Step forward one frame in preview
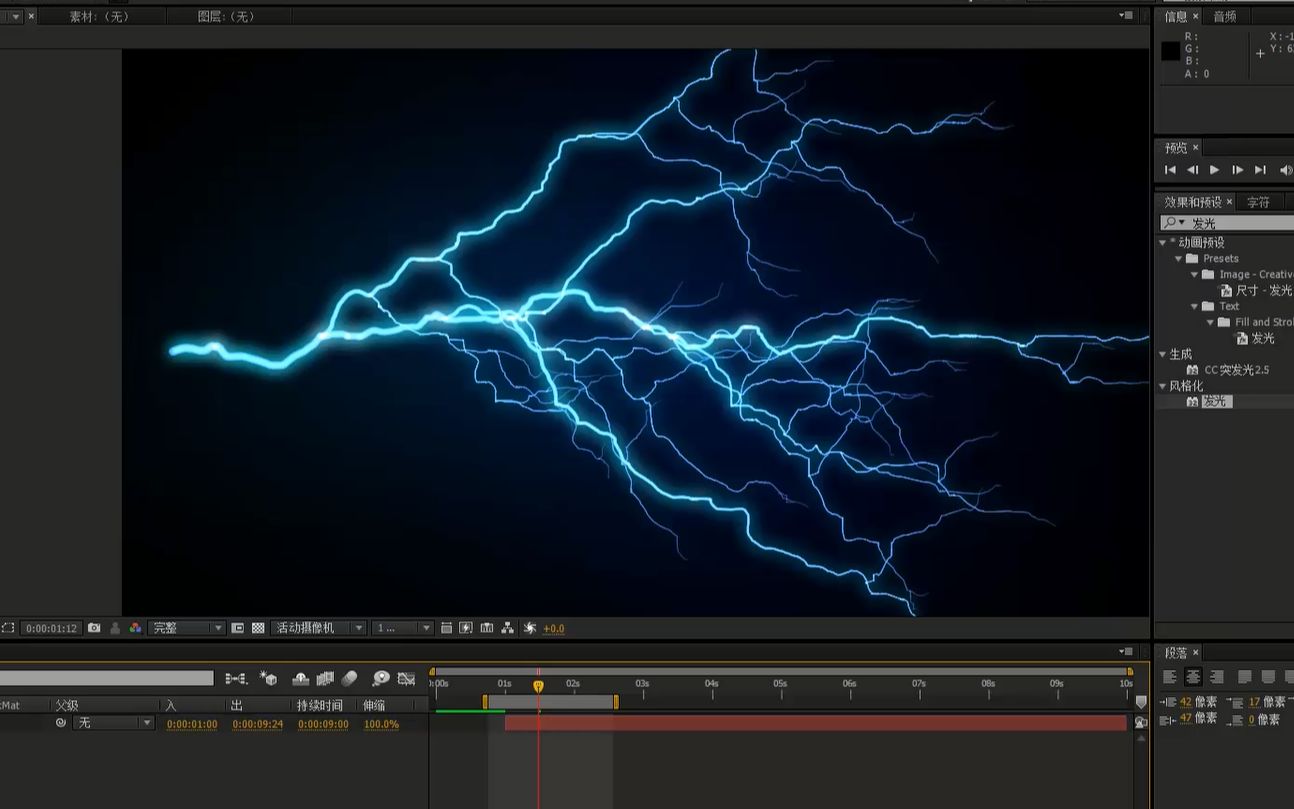The image size is (1294, 809). click(1238, 170)
